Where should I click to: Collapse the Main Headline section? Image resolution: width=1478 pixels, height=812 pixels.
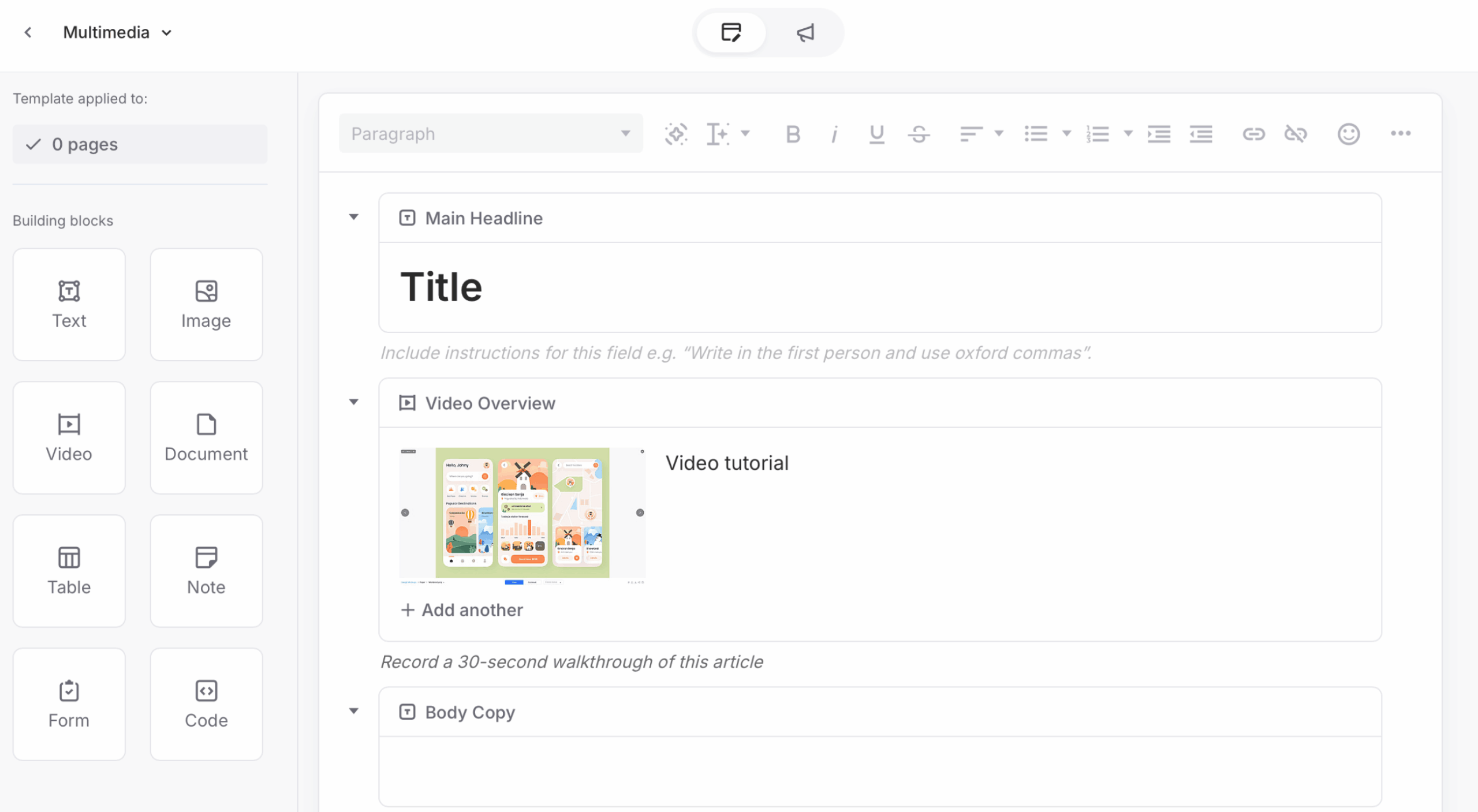(x=354, y=217)
